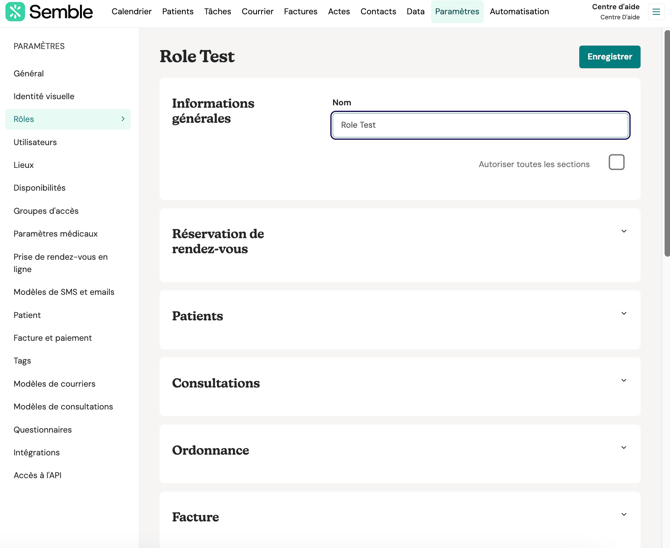The width and height of the screenshot is (670, 548).
Task: Open the Centre d'aide link
Action: 615,7
